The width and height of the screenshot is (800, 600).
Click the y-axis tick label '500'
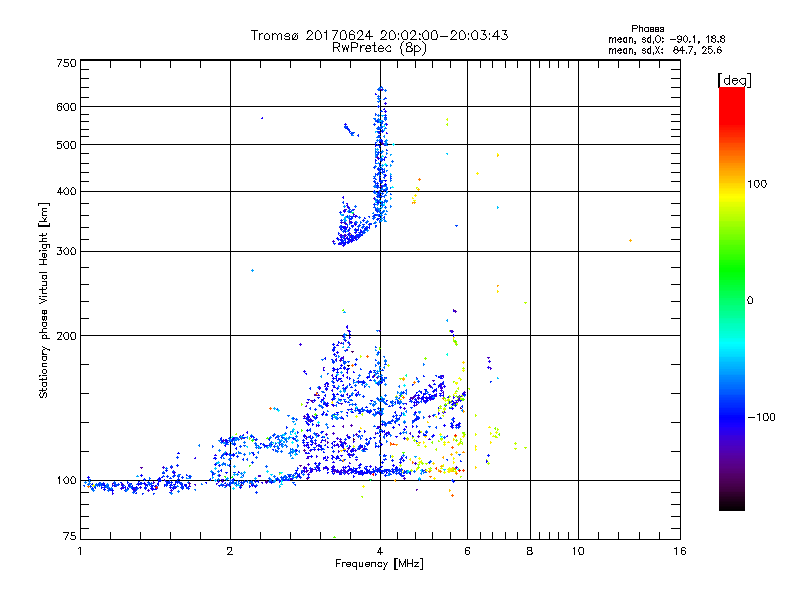[x=66, y=145]
